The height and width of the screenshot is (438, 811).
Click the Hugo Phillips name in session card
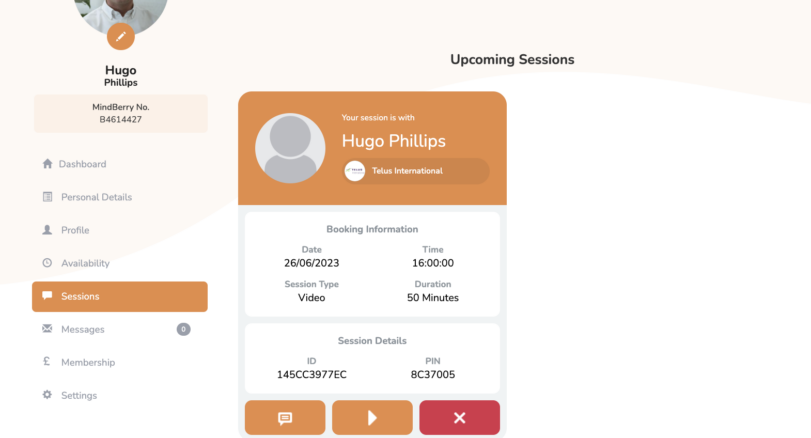pyautogui.click(x=394, y=141)
